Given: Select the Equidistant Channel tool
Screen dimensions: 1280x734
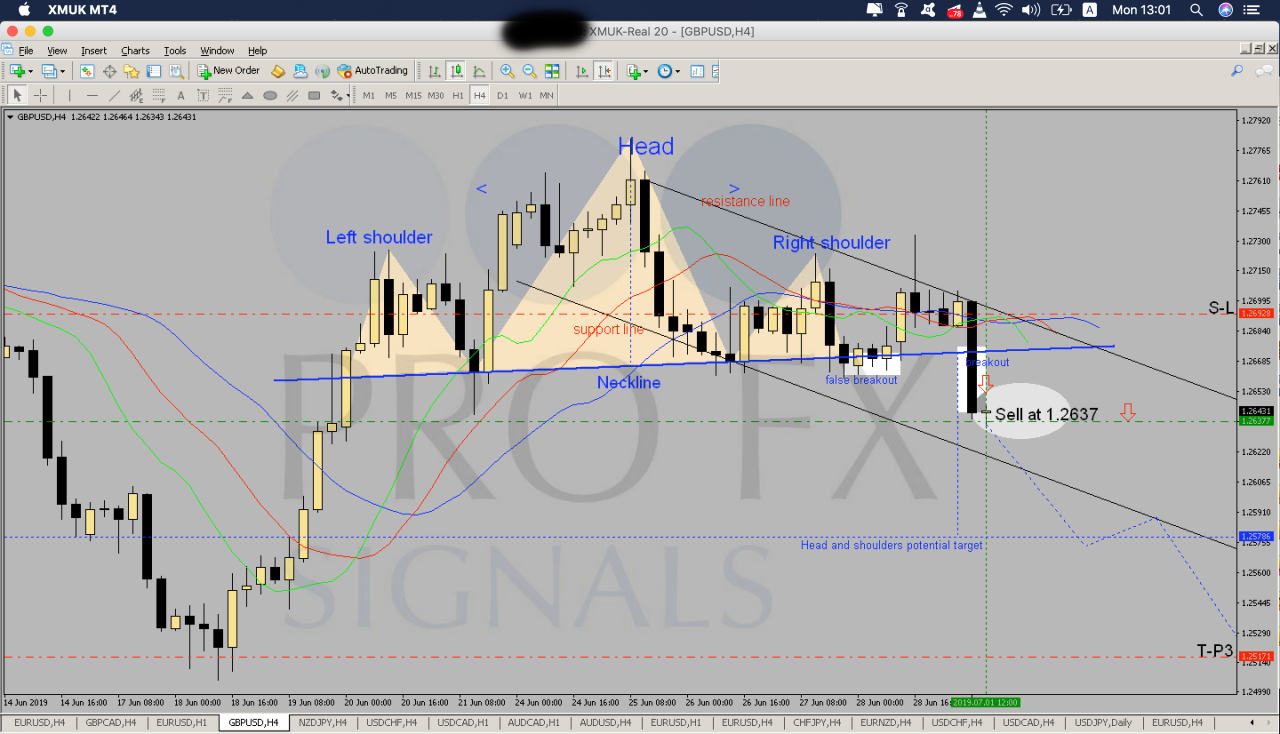Looking at the screenshot, I should click(x=136, y=95).
